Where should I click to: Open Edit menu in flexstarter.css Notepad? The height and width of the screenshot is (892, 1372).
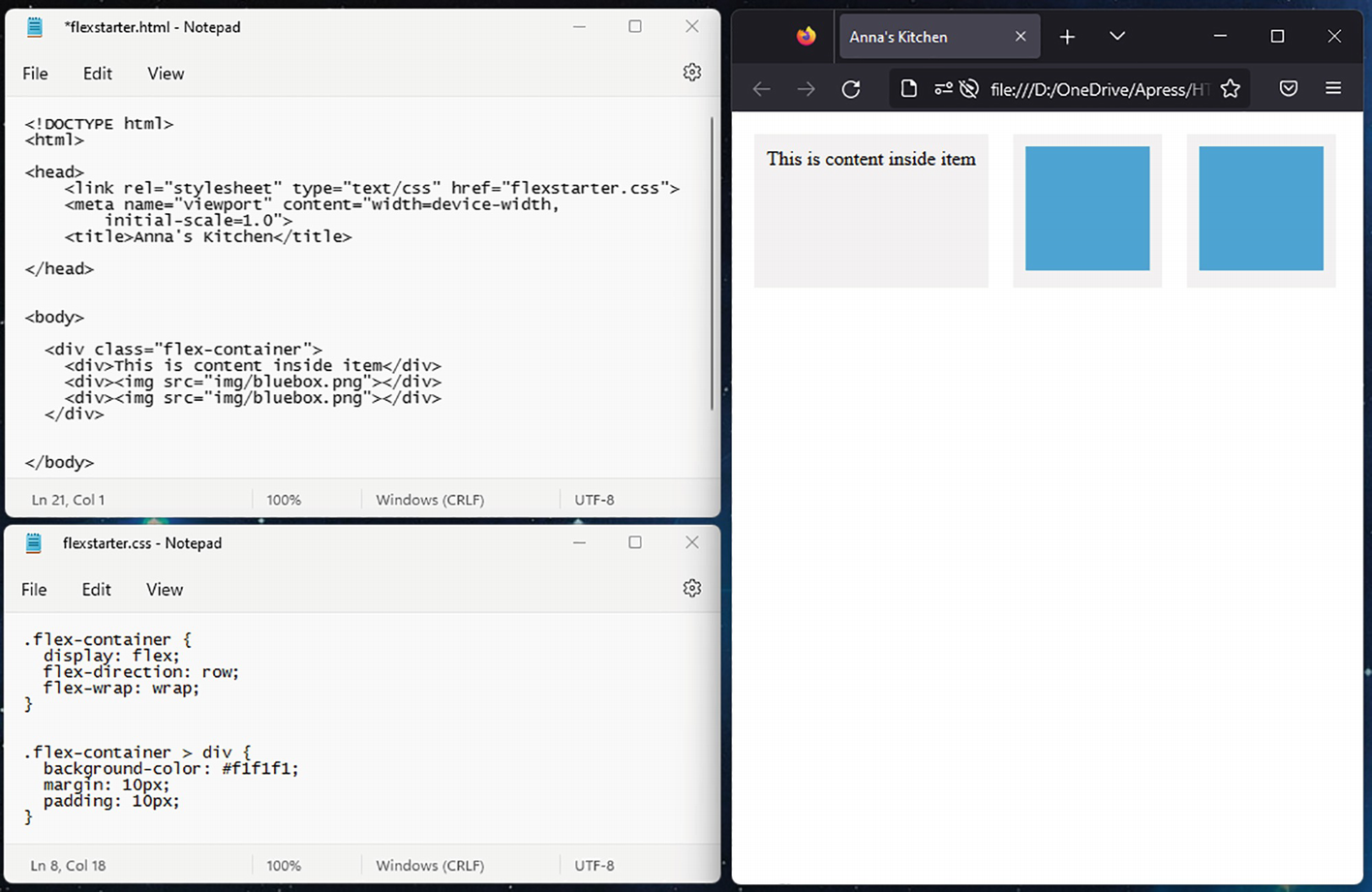pos(96,590)
